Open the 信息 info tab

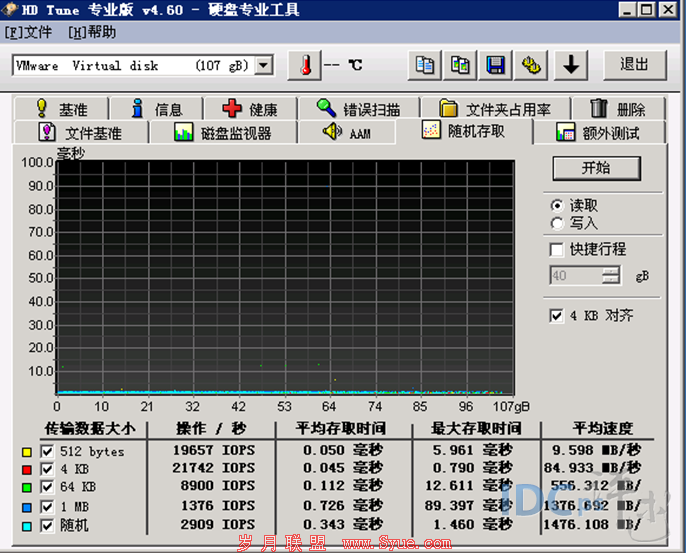(156, 109)
